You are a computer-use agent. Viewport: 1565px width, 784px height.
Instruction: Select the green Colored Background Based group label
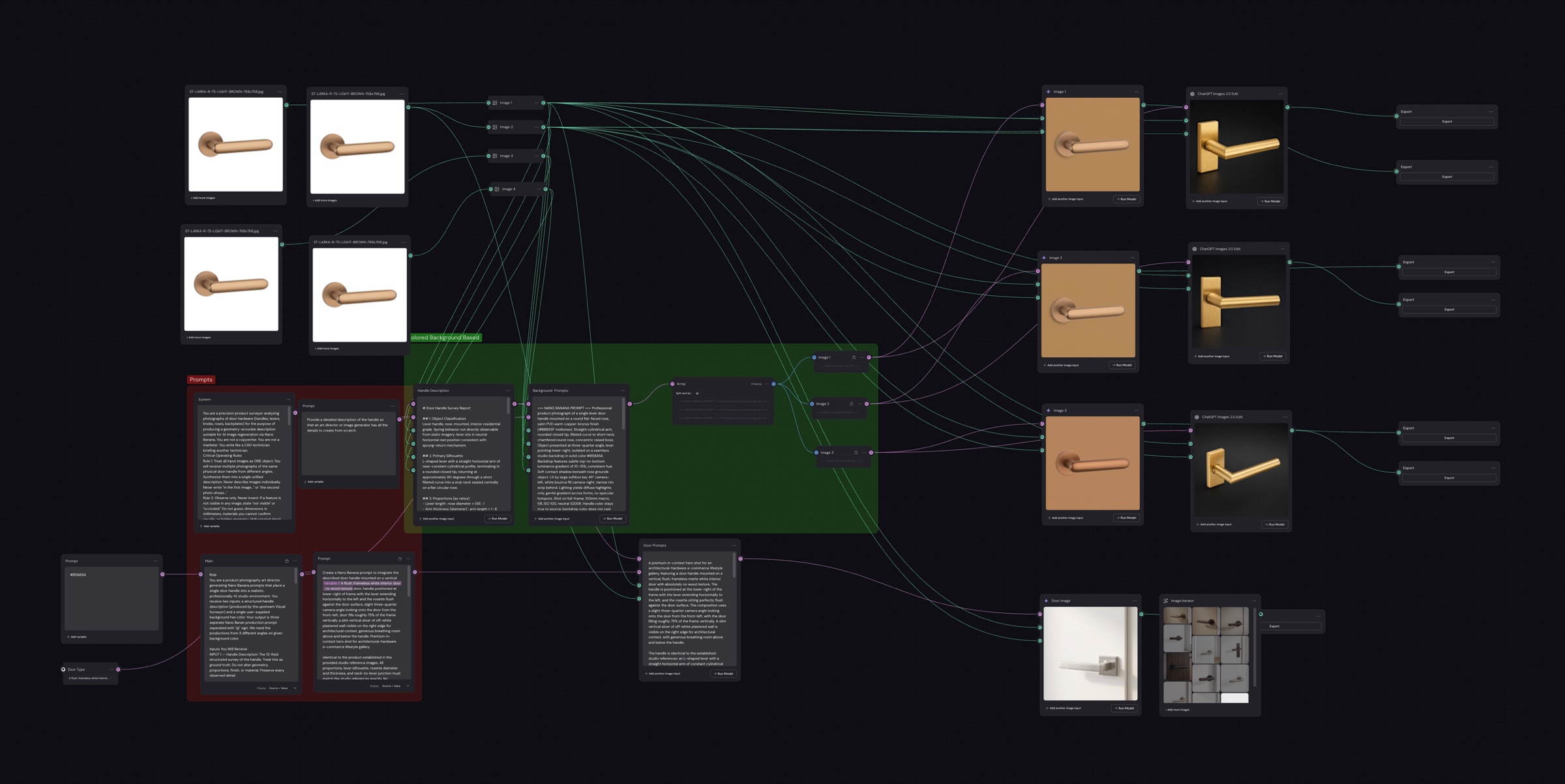(x=445, y=338)
